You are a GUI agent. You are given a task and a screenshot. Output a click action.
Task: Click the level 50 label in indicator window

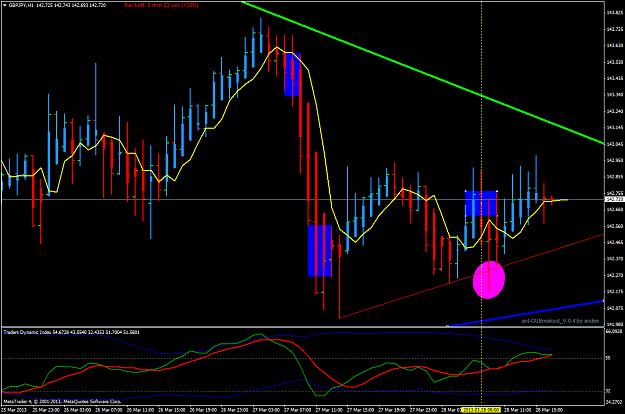(609, 358)
